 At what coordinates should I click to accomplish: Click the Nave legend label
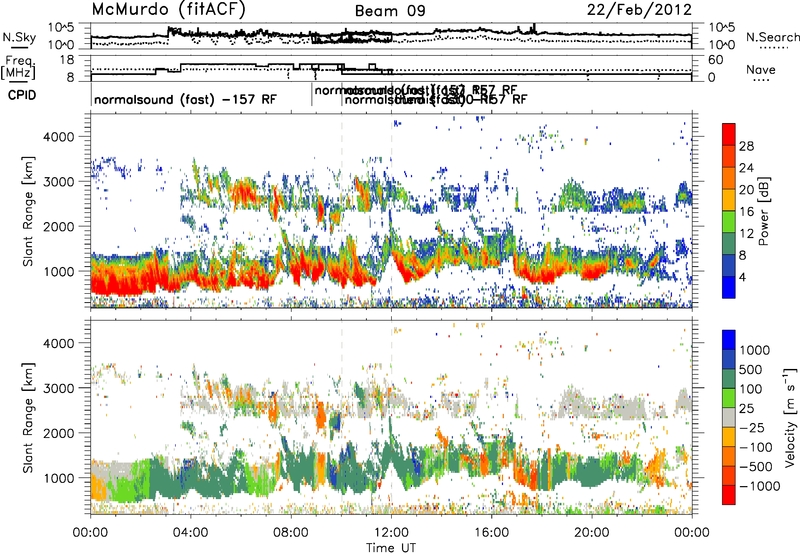(x=761, y=70)
